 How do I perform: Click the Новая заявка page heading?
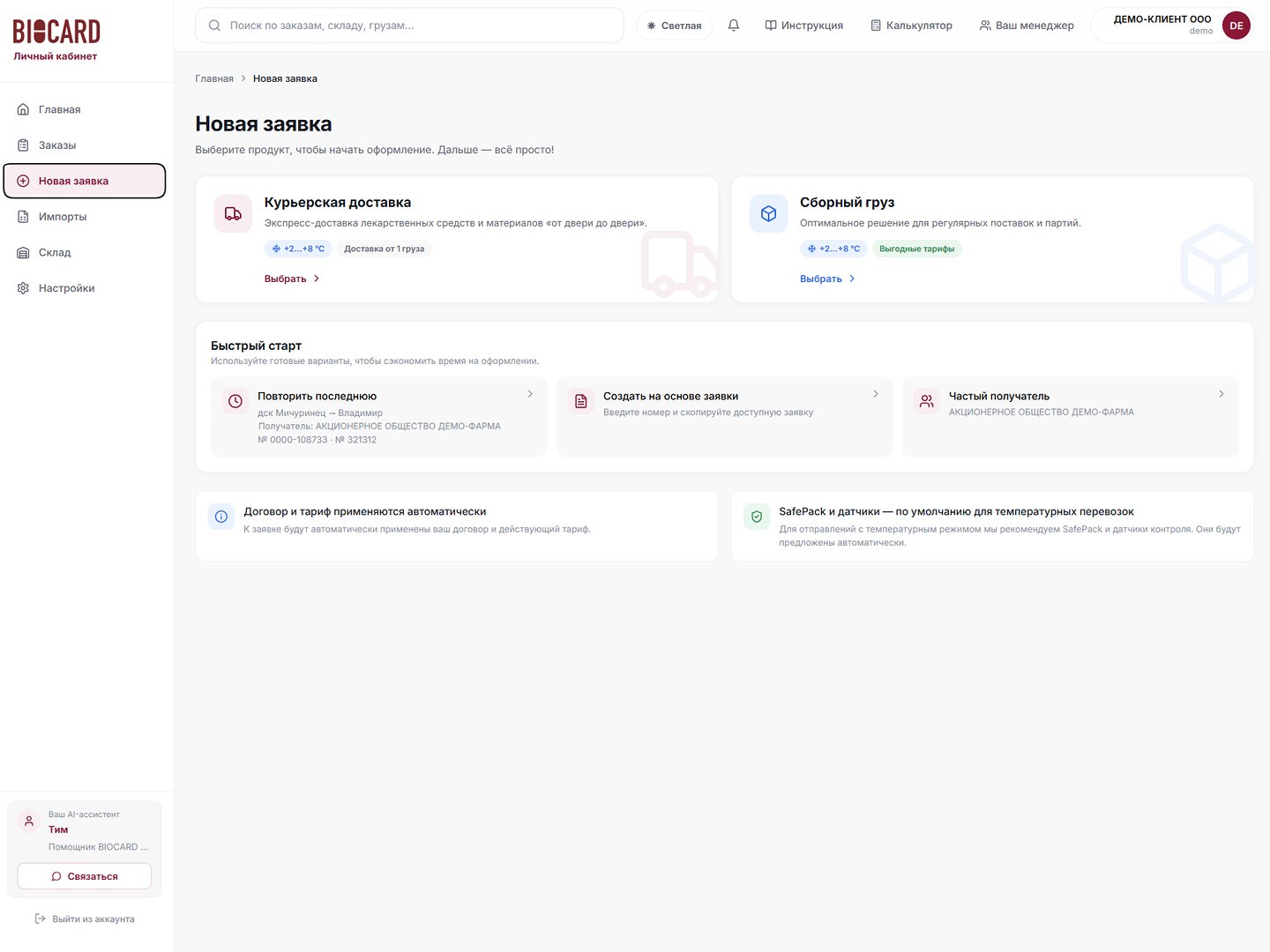coord(264,124)
